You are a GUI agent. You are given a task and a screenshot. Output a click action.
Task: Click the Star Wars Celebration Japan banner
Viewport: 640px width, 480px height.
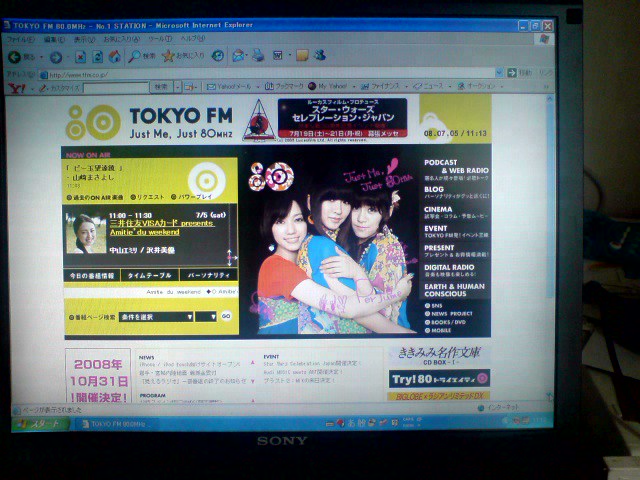tap(342, 118)
